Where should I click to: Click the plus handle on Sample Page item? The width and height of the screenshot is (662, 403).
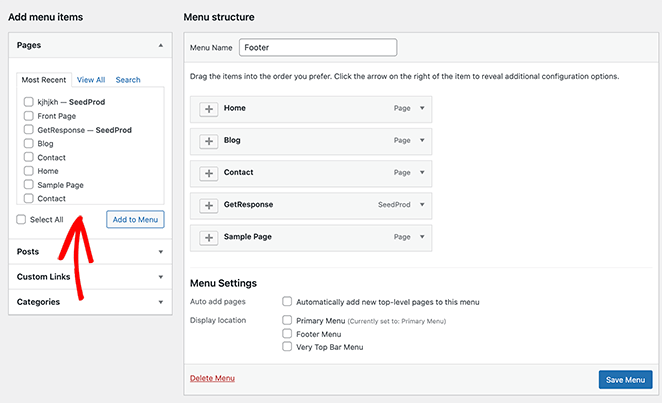[x=209, y=237]
